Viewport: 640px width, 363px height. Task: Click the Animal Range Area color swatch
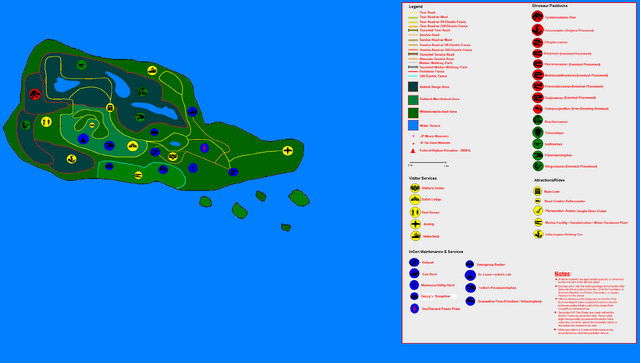(413, 87)
